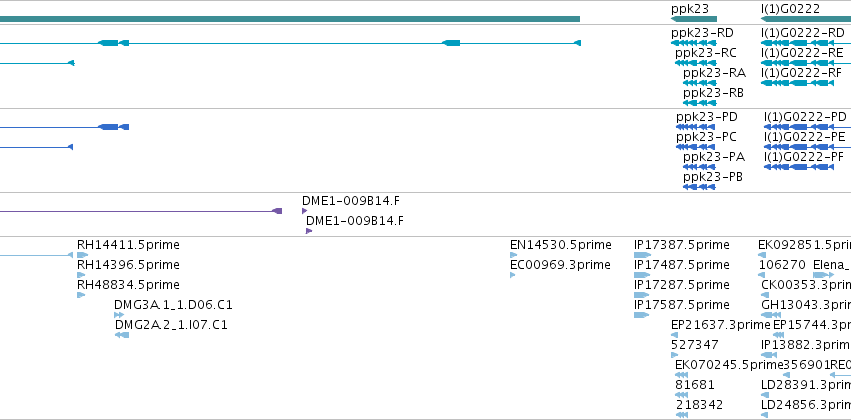The height and width of the screenshot is (420, 851).
Task: Click feature 356901
Action: pos(807,365)
